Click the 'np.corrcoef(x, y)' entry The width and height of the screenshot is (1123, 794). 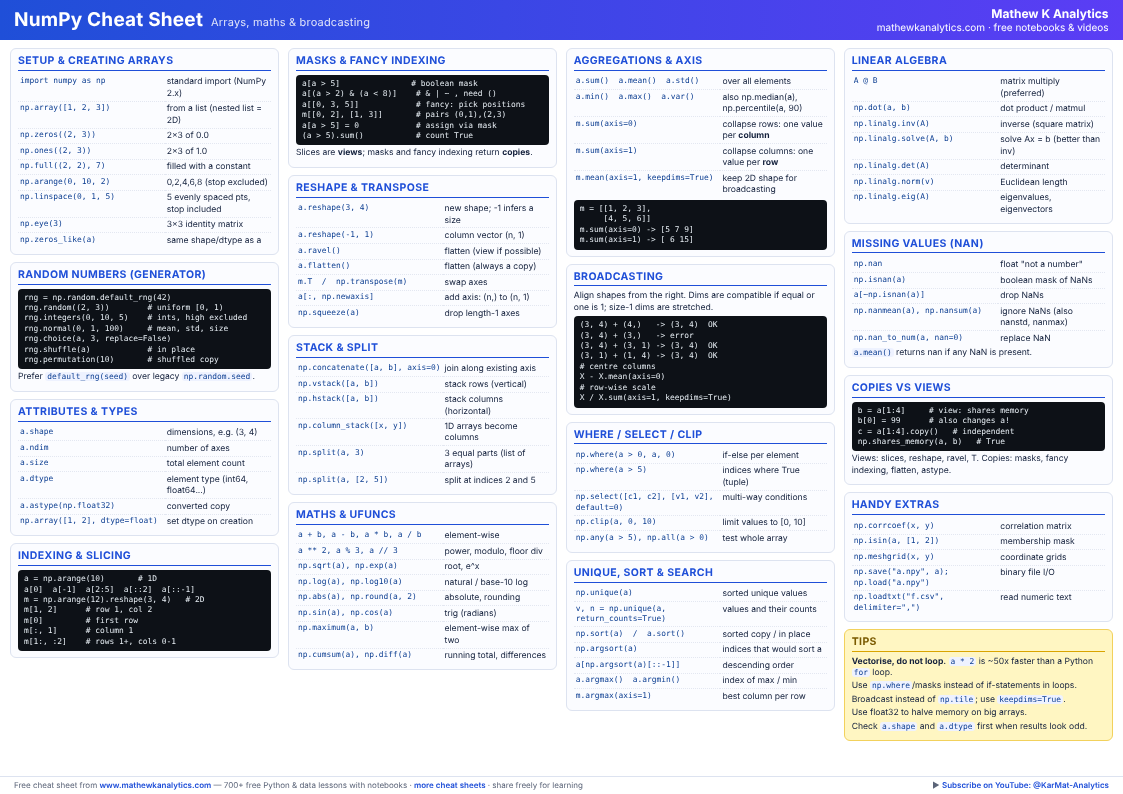pyautogui.click(x=893, y=525)
